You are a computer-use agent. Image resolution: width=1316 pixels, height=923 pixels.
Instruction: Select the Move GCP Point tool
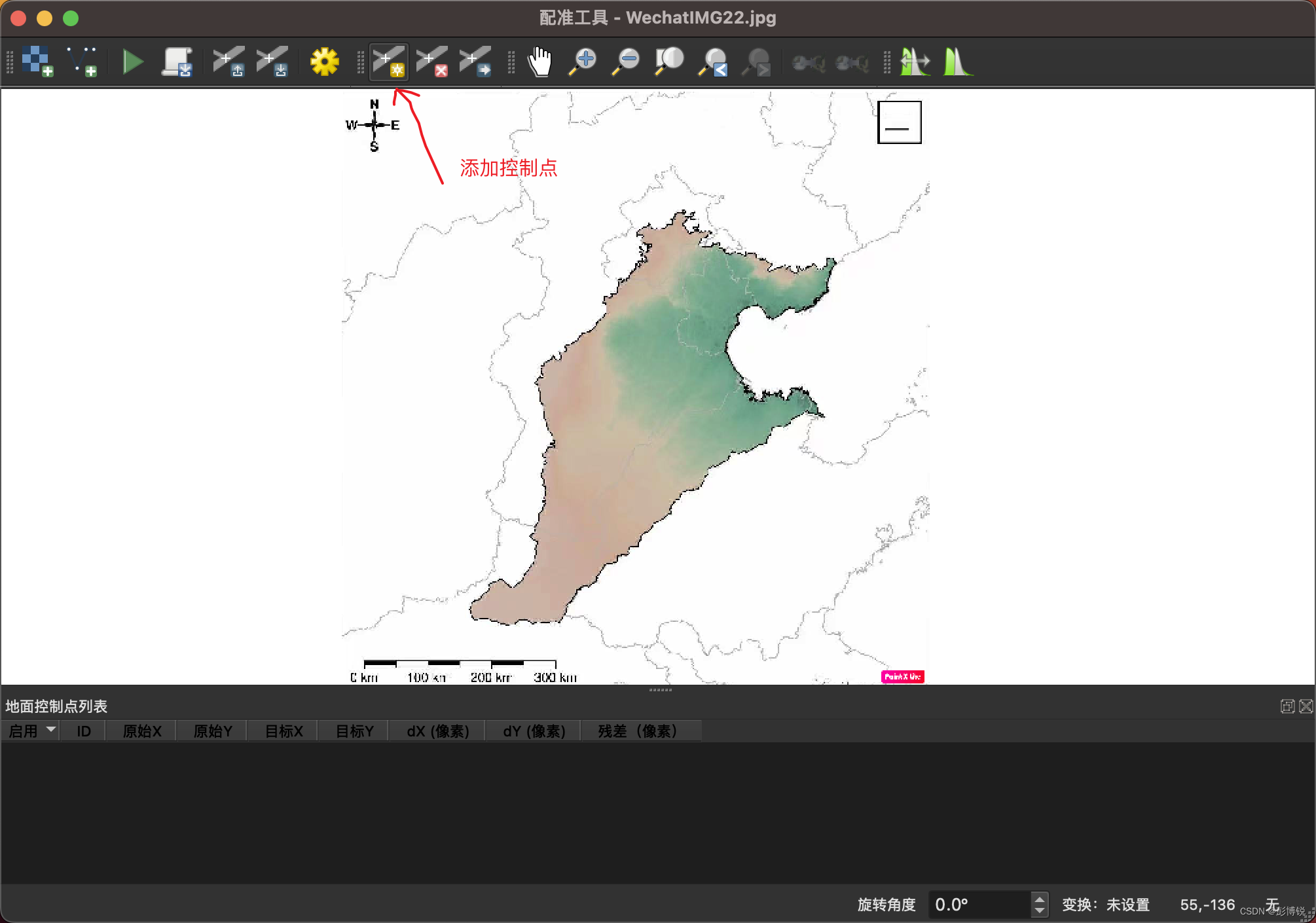coord(475,62)
